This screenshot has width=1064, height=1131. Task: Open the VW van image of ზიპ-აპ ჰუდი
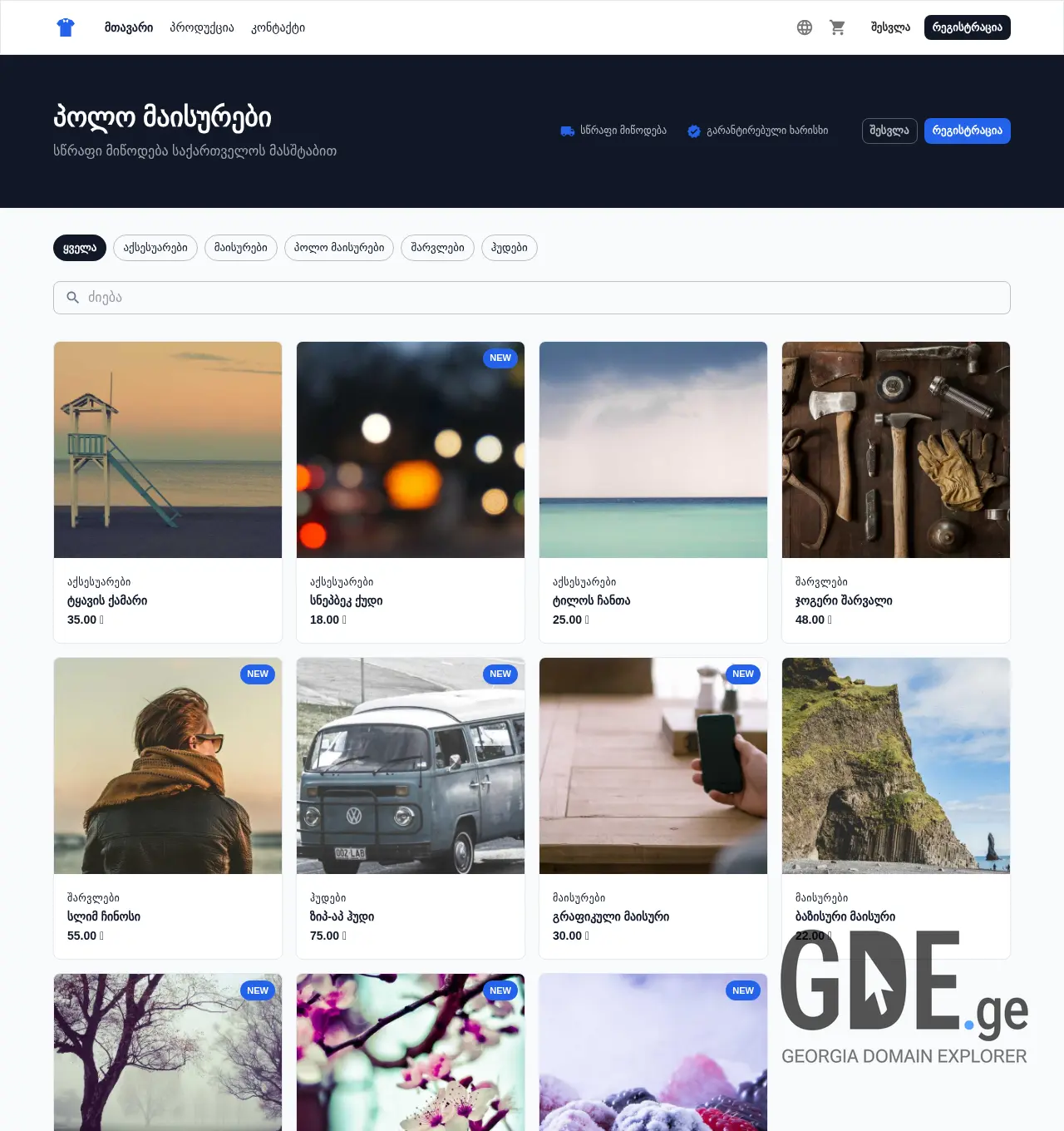[411, 766]
